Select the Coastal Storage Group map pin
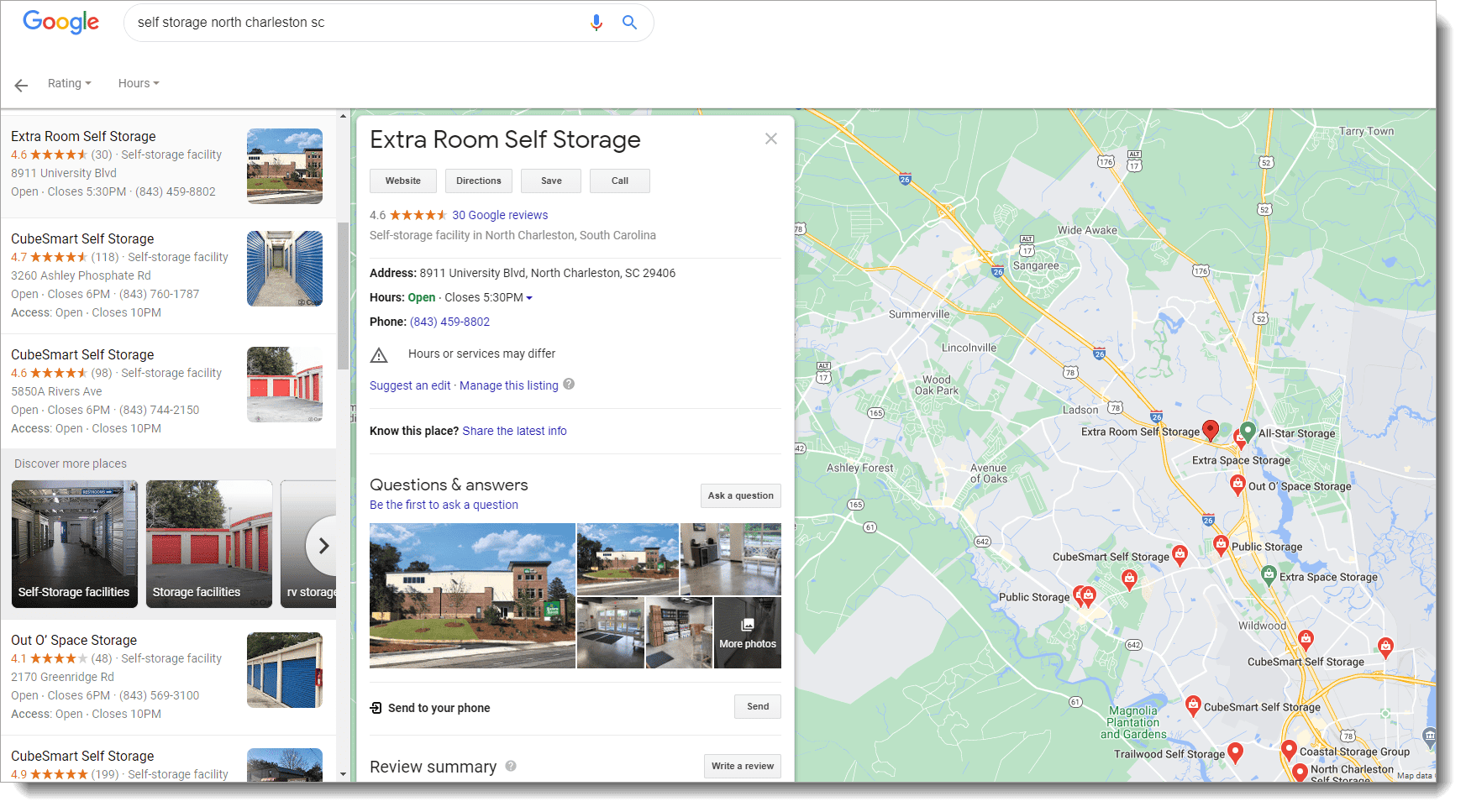The height and width of the screenshot is (812, 1466). [x=1290, y=749]
